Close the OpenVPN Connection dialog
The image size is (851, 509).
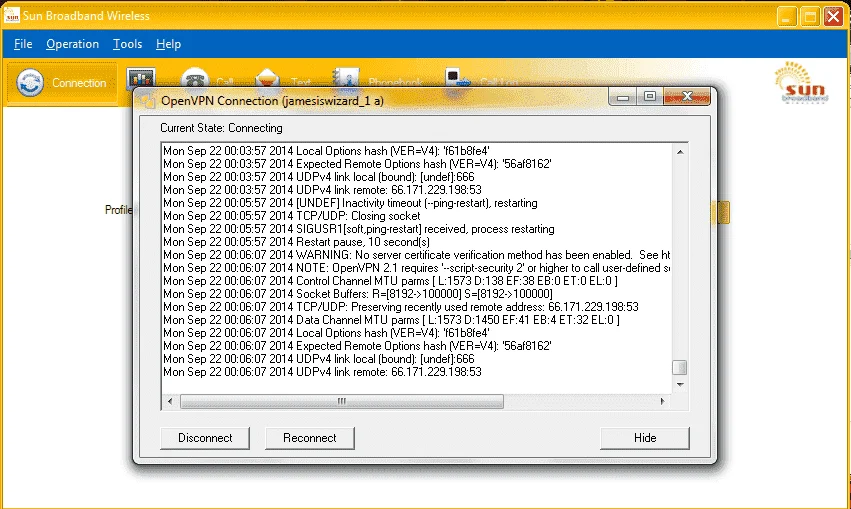point(687,97)
